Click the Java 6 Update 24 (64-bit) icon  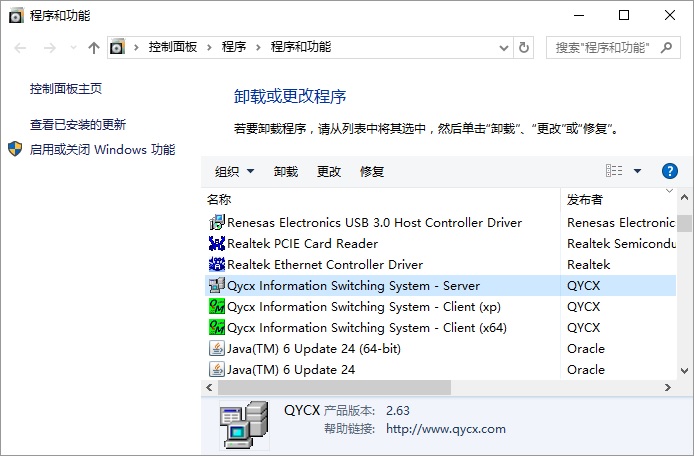pyautogui.click(x=216, y=348)
